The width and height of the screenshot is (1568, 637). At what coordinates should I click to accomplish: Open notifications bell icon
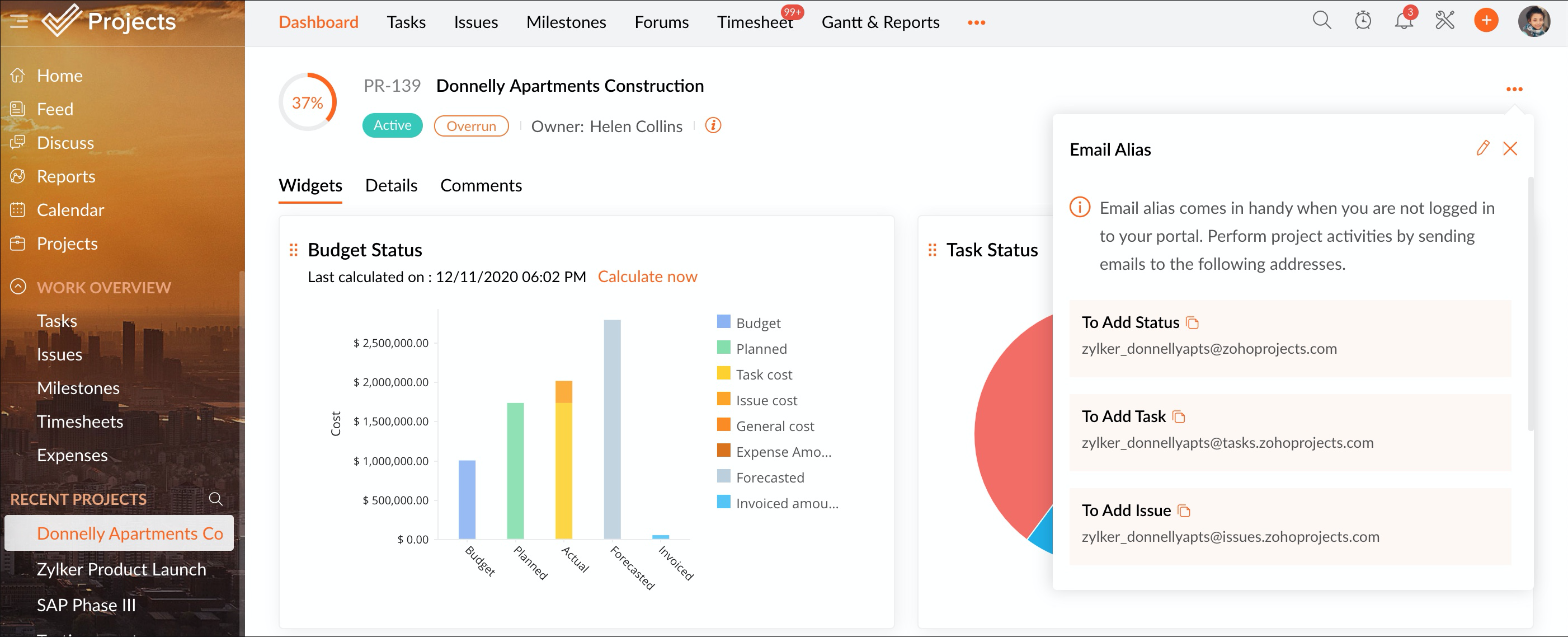[1403, 21]
